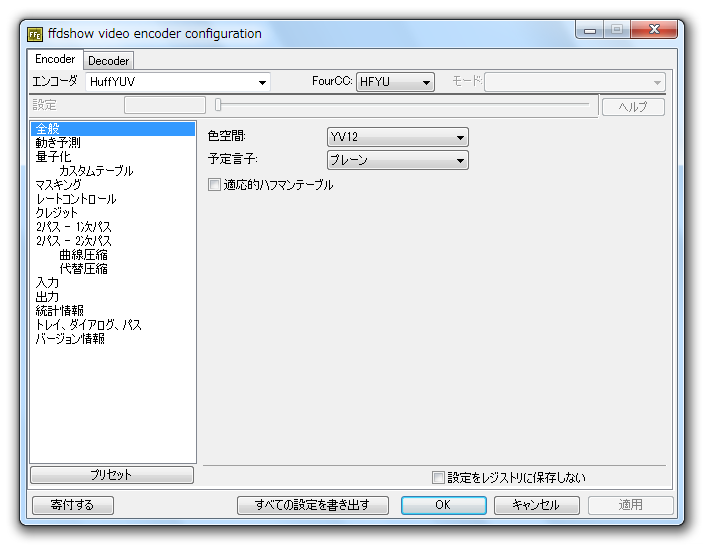The height and width of the screenshot is (548, 708).
Task: Click the 適用 button
Action: click(x=630, y=505)
